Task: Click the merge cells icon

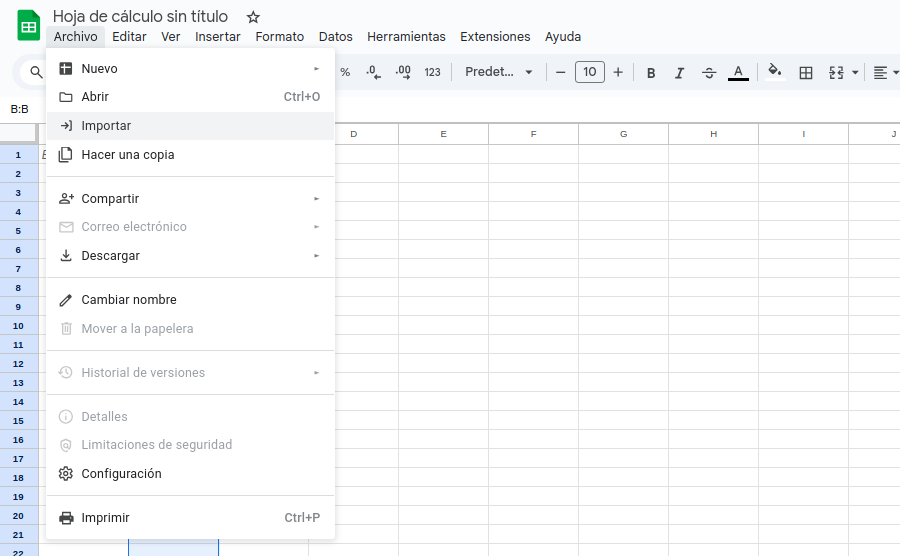Action: [x=836, y=72]
